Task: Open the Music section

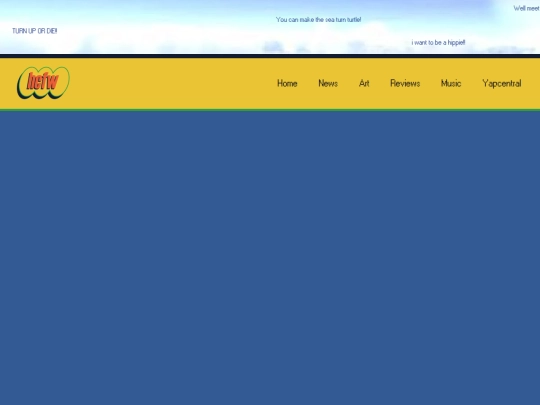Action: 451,83
